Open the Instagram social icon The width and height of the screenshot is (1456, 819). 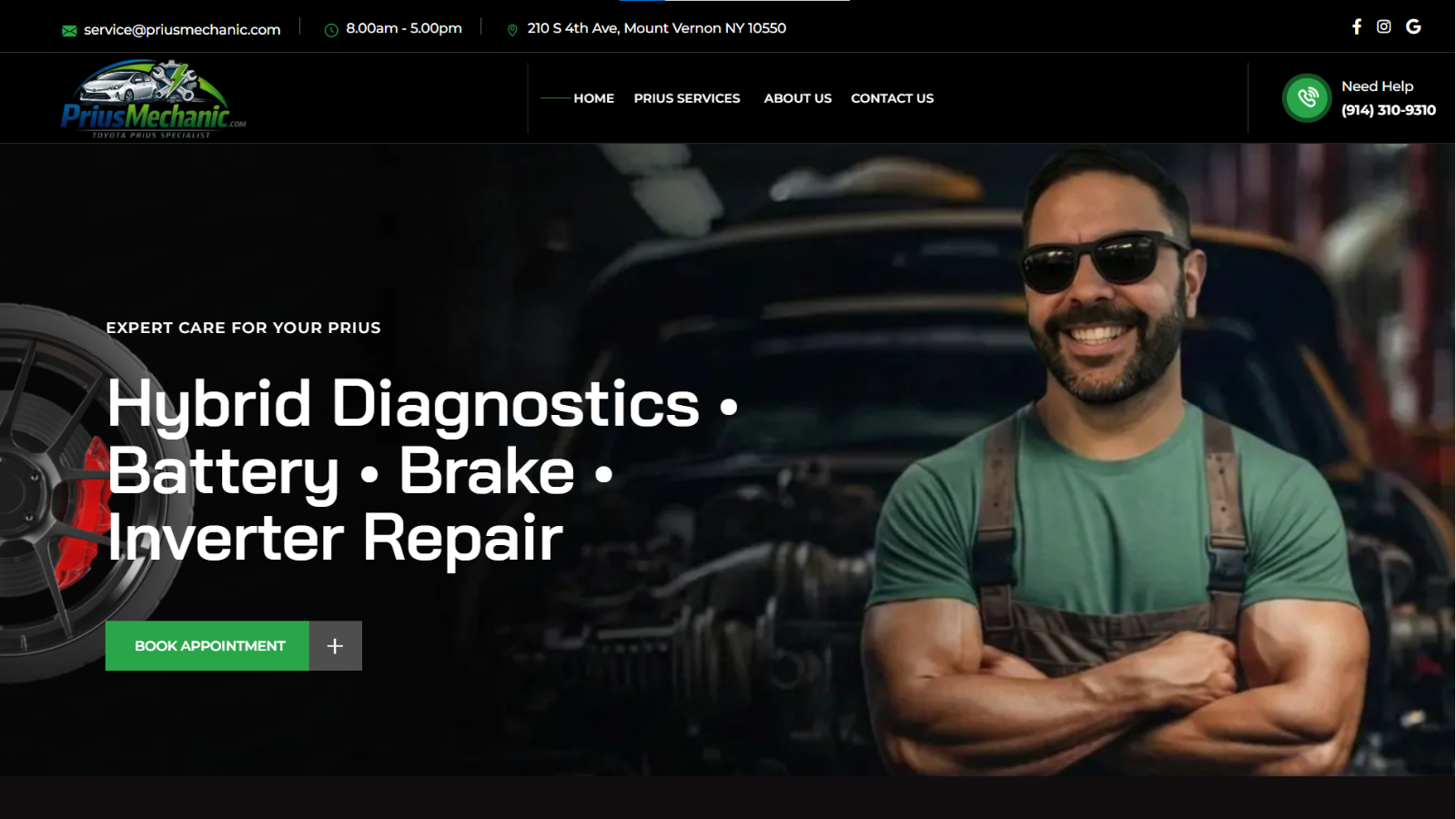[x=1383, y=27]
